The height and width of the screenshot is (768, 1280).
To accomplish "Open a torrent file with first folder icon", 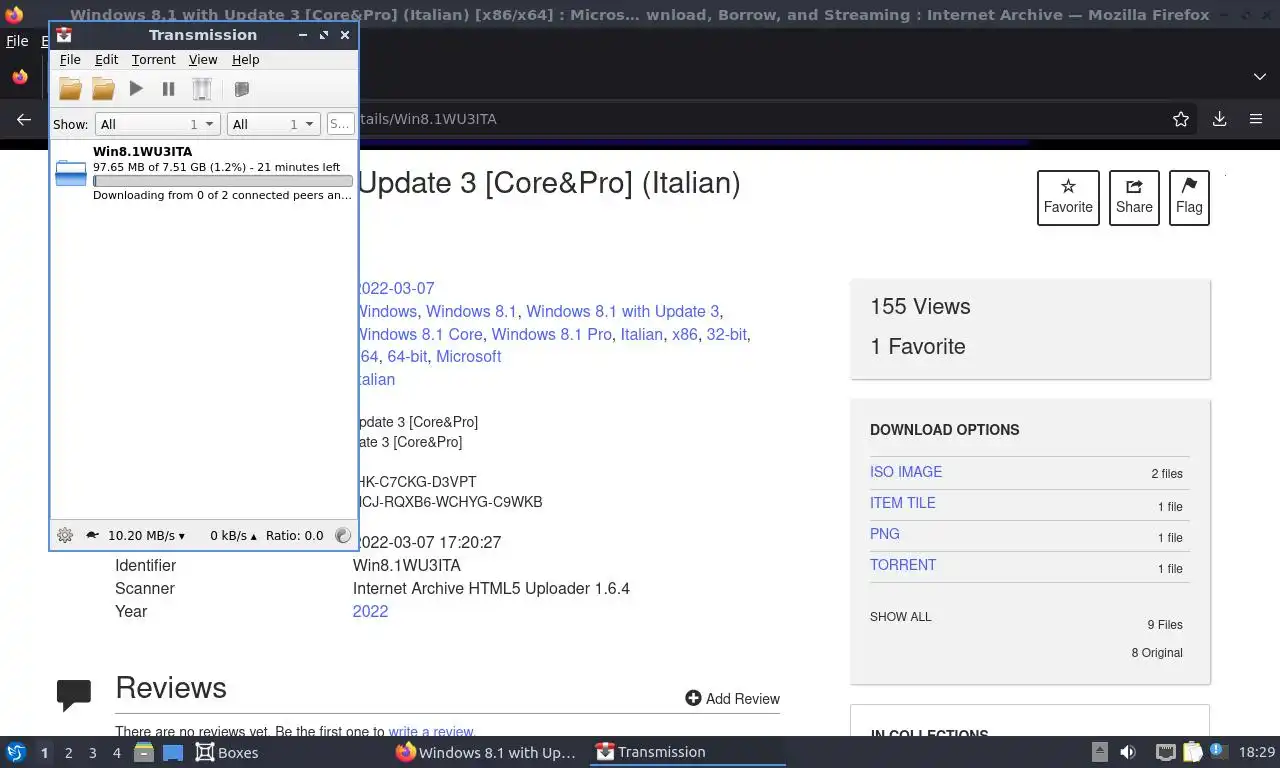I will click(x=70, y=89).
